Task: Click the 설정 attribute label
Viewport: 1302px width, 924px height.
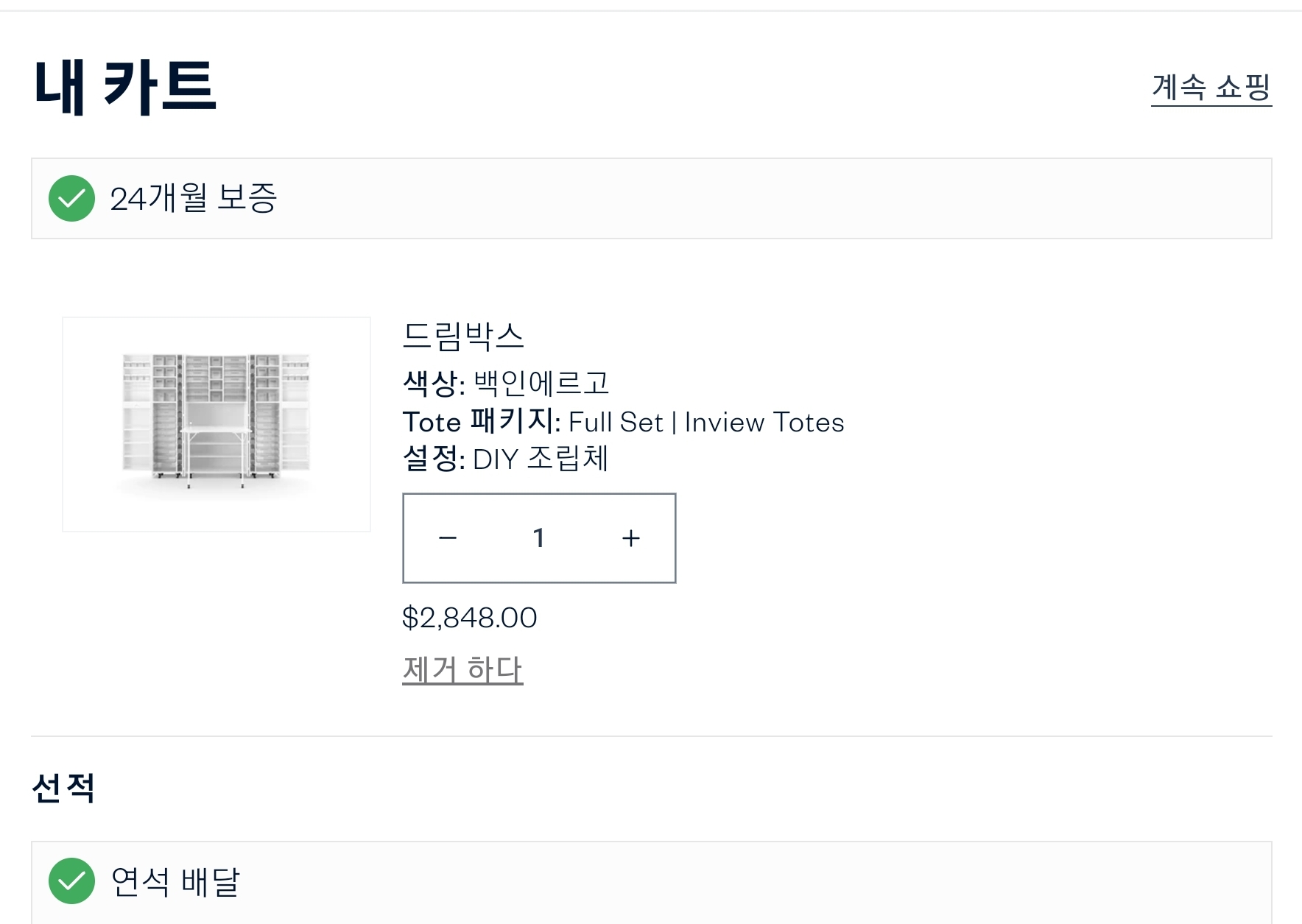Action: coord(433,459)
